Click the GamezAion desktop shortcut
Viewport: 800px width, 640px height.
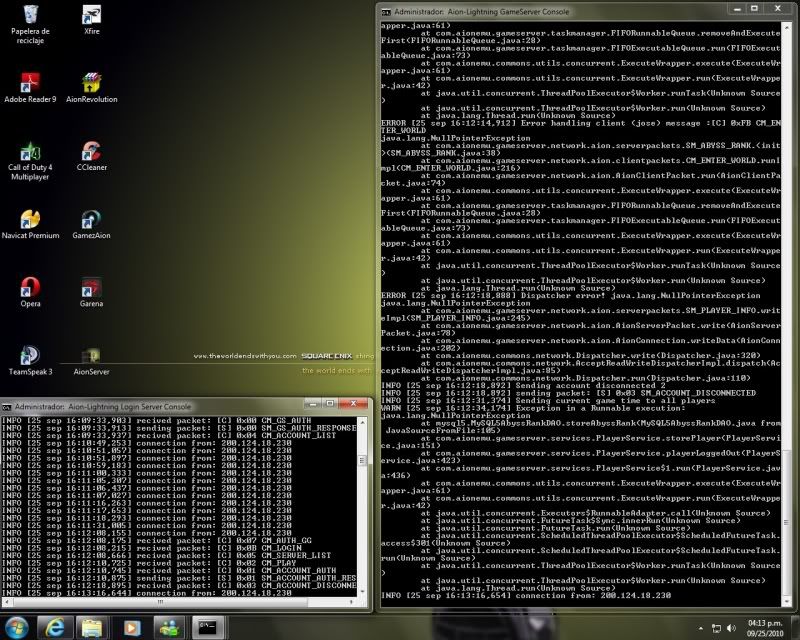[91, 221]
